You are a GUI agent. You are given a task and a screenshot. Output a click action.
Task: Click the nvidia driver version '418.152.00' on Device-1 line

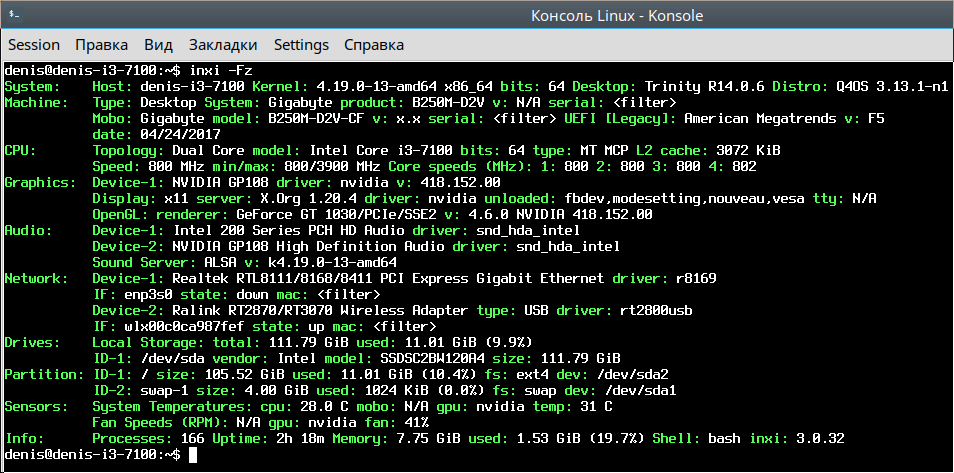[x=460, y=182]
